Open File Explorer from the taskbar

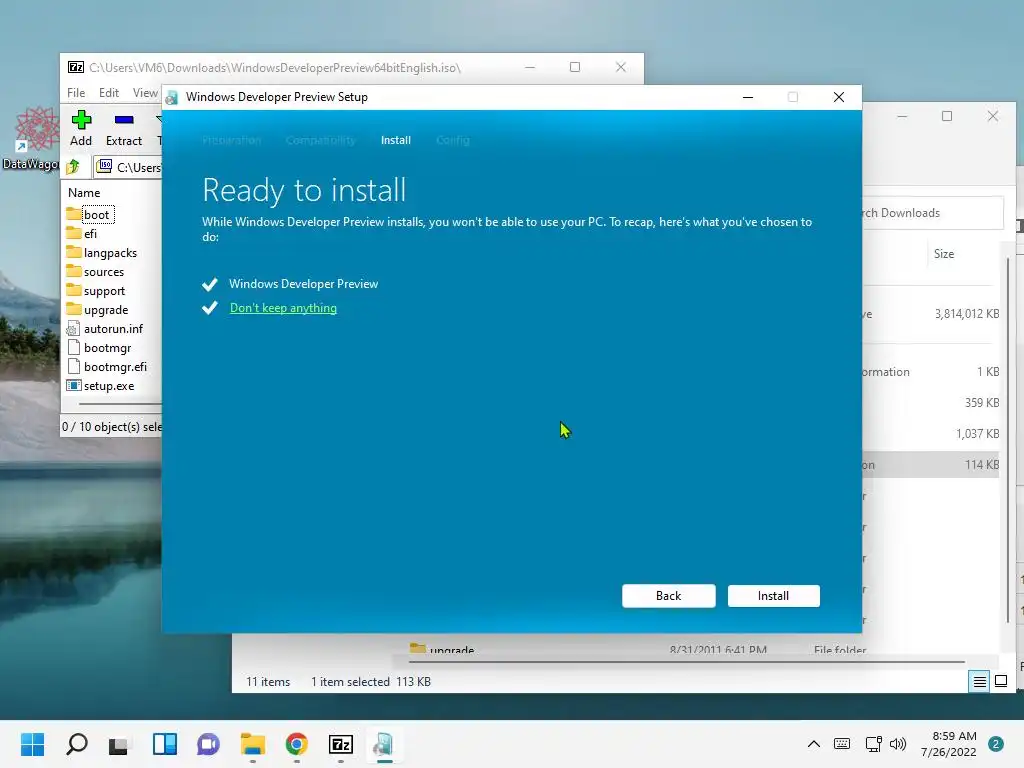coord(252,744)
